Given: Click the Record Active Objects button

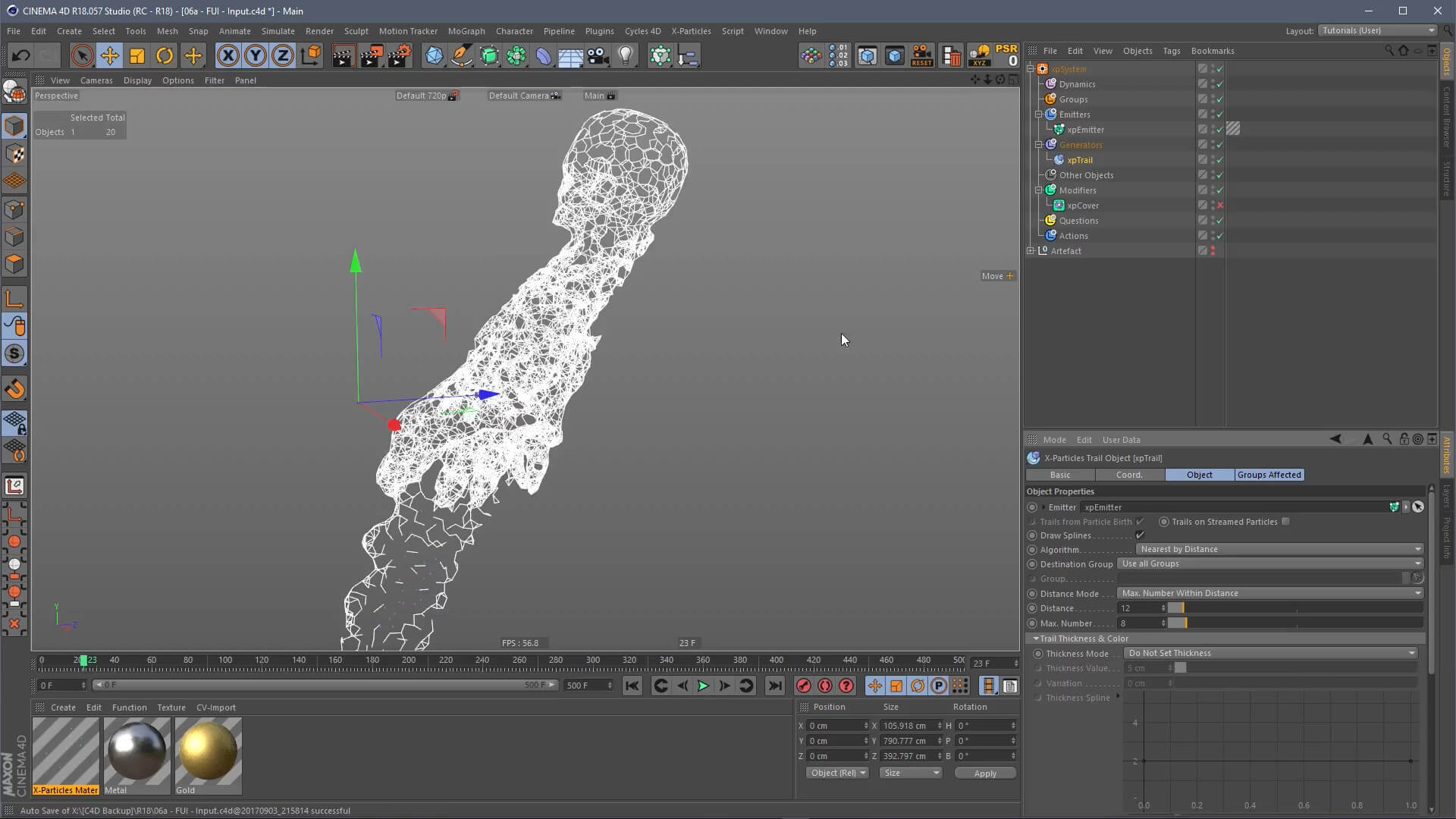Looking at the screenshot, I should [803, 686].
